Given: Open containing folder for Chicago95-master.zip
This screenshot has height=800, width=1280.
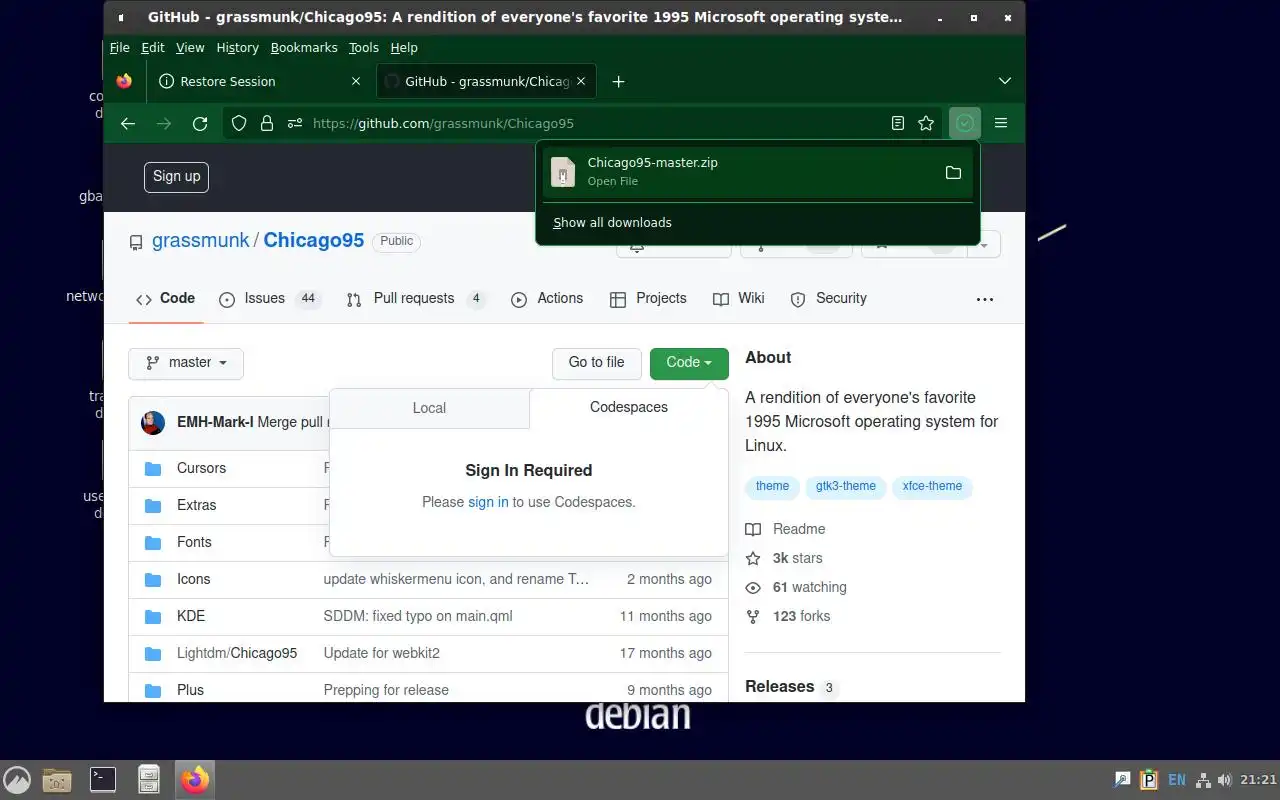Looking at the screenshot, I should (953, 173).
